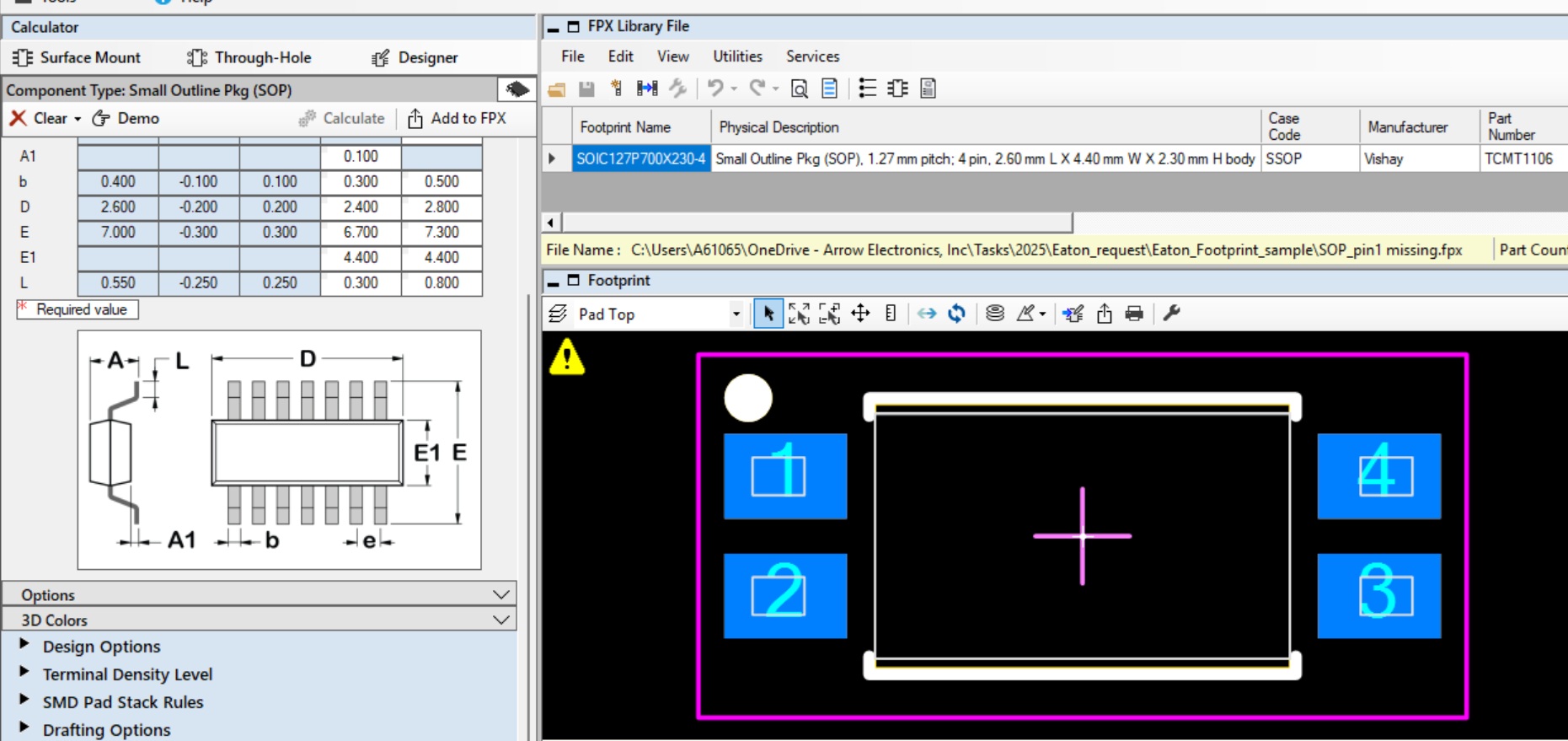Click the Demo button

tap(126, 118)
